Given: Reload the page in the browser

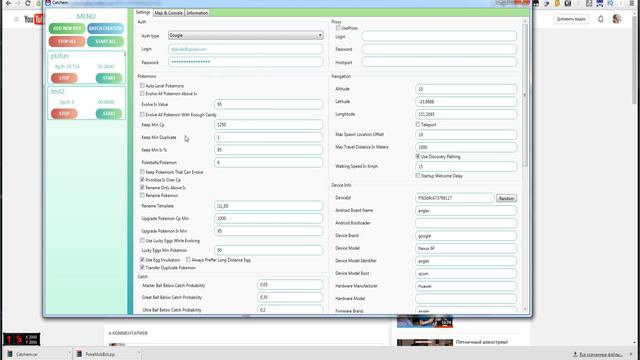Looking at the screenshot, I should coord(28,3).
